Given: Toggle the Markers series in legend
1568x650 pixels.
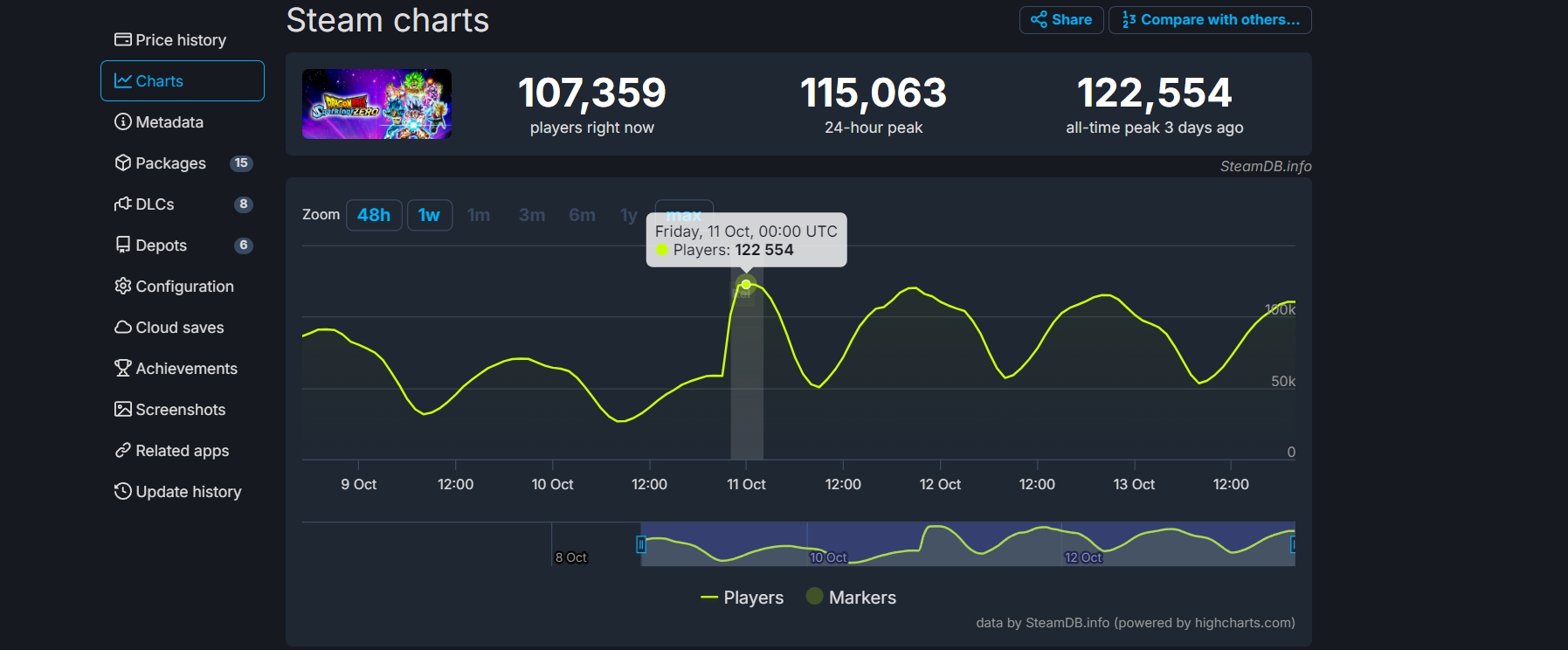Looking at the screenshot, I should pos(852,598).
